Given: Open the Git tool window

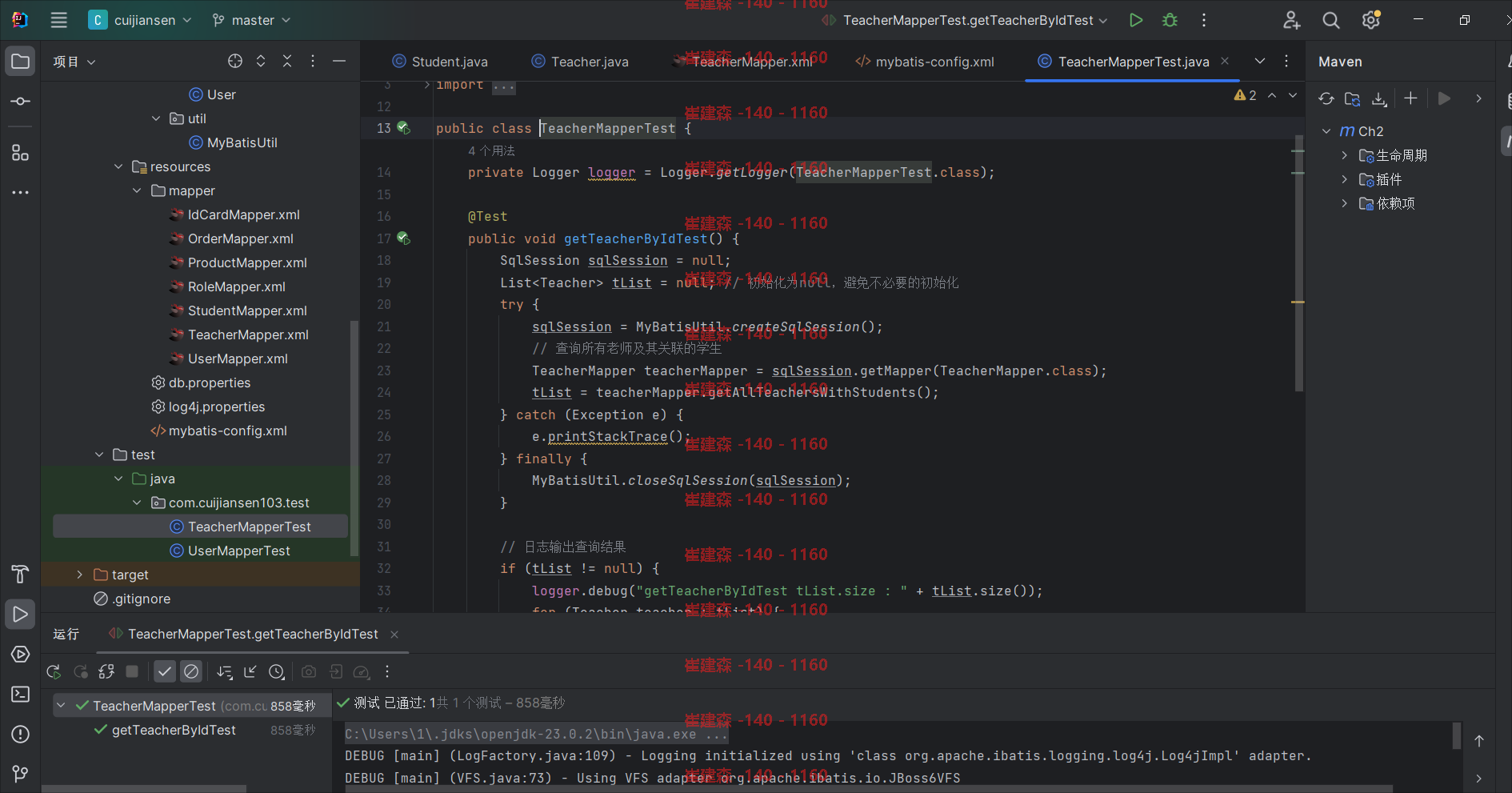Looking at the screenshot, I should [21, 773].
